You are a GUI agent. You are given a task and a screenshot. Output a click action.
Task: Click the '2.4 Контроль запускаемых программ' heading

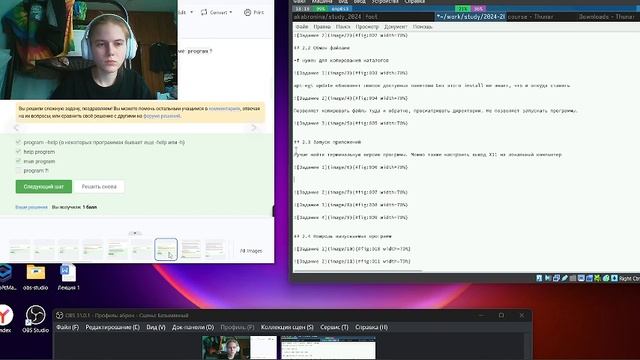tap(342, 236)
